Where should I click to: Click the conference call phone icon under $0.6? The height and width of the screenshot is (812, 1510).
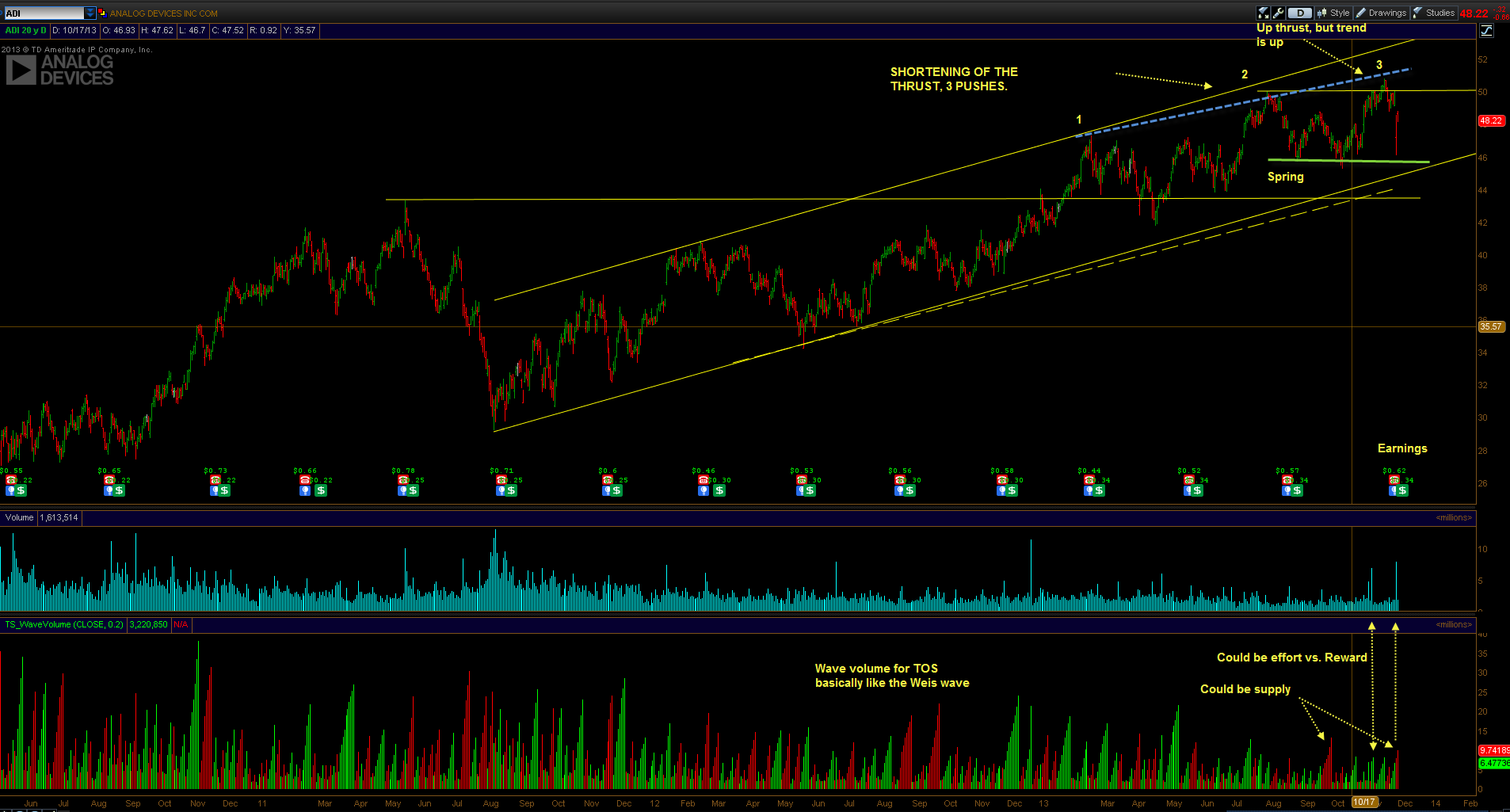pos(608,480)
